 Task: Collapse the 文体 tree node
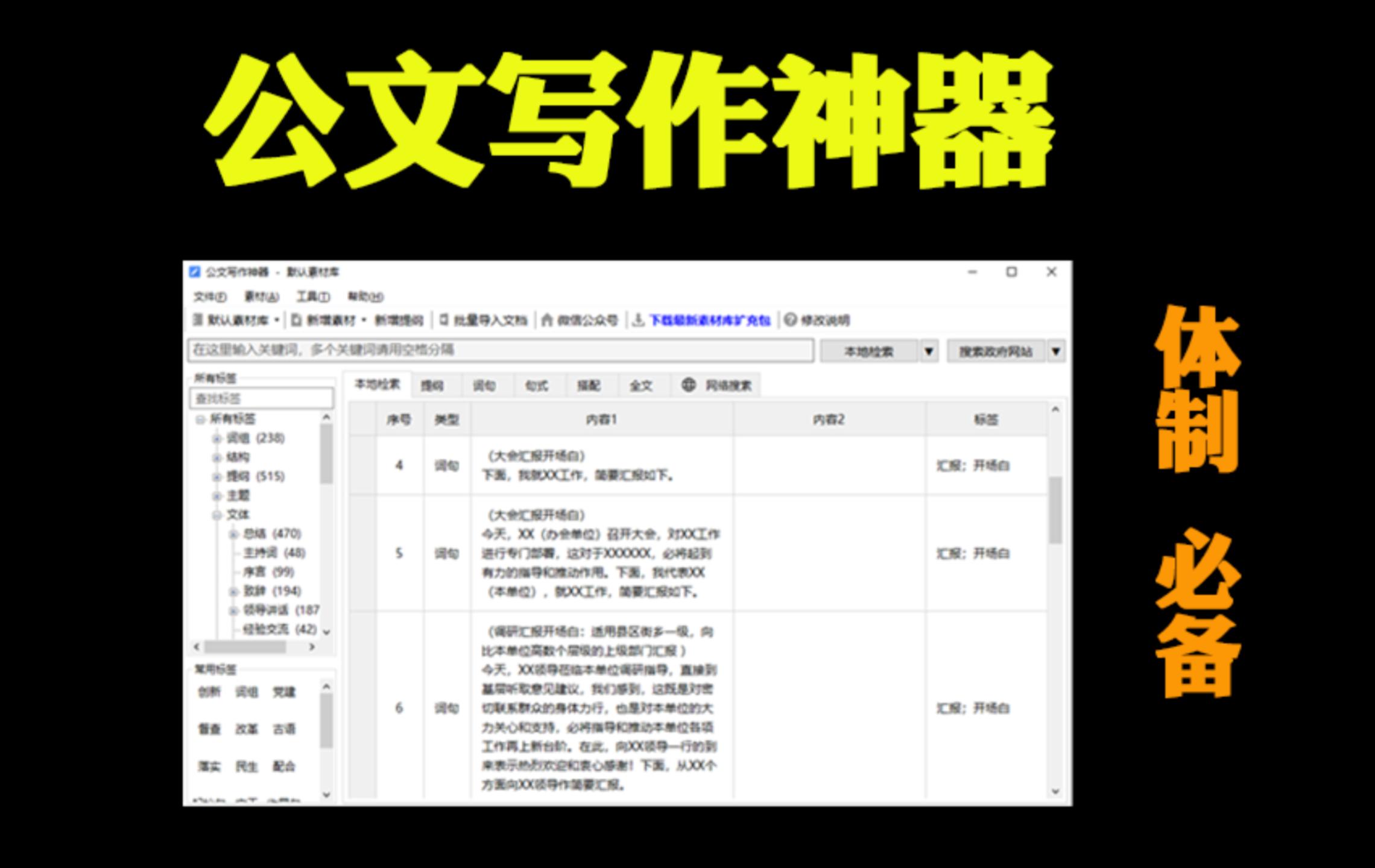point(217,515)
